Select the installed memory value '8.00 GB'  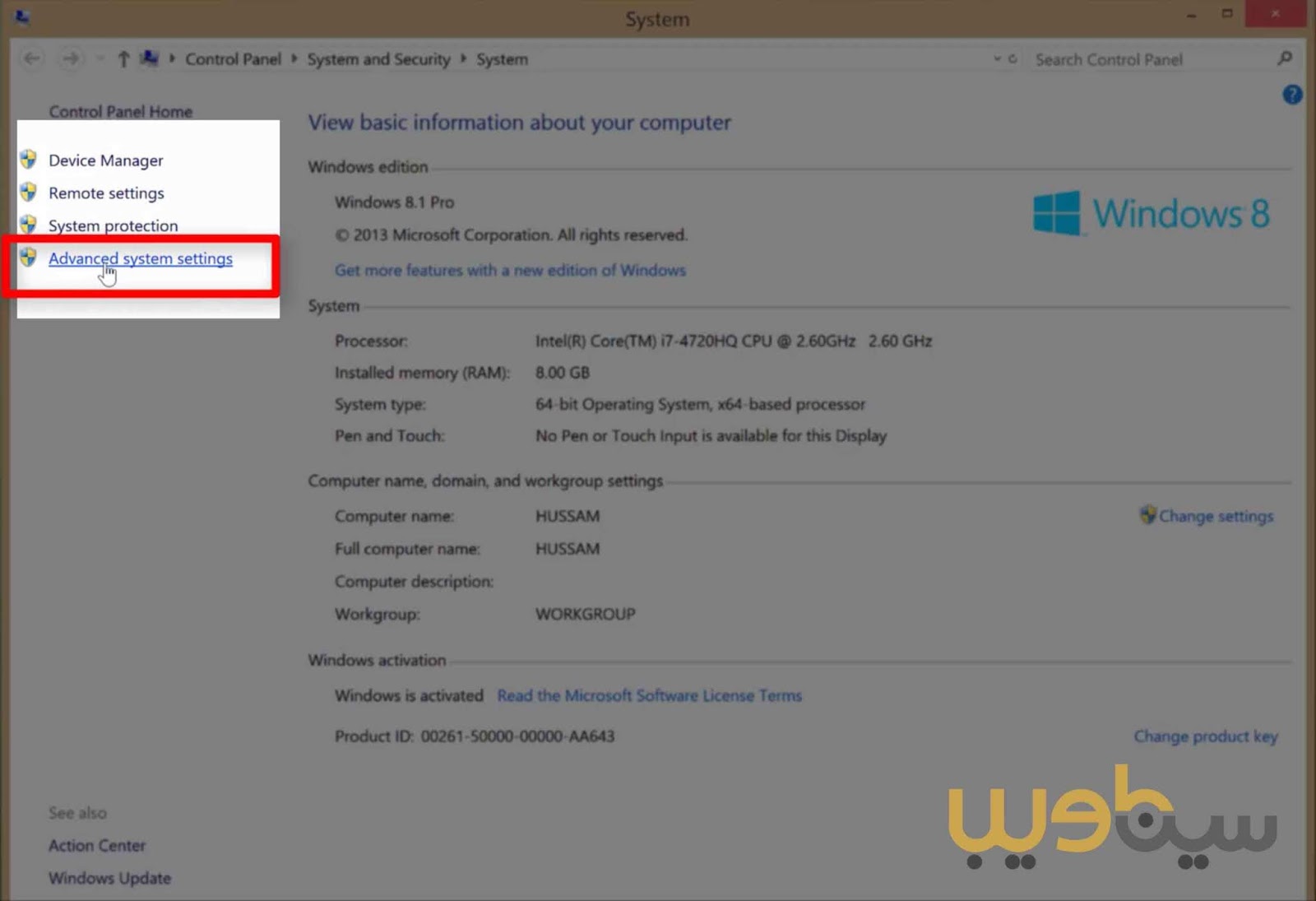click(563, 373)
